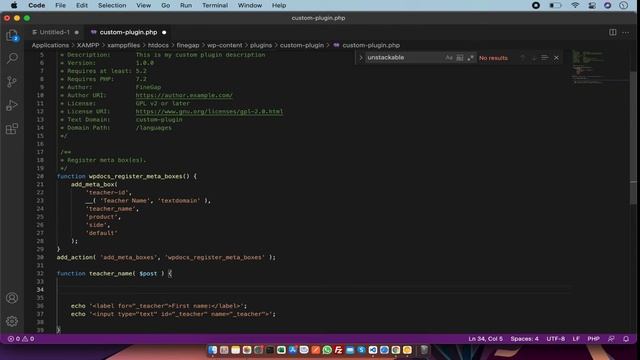The width and height of the screenshot is (640, 360).
Task: Open Finder from the Dock
Action: click(x=213, y=350)
